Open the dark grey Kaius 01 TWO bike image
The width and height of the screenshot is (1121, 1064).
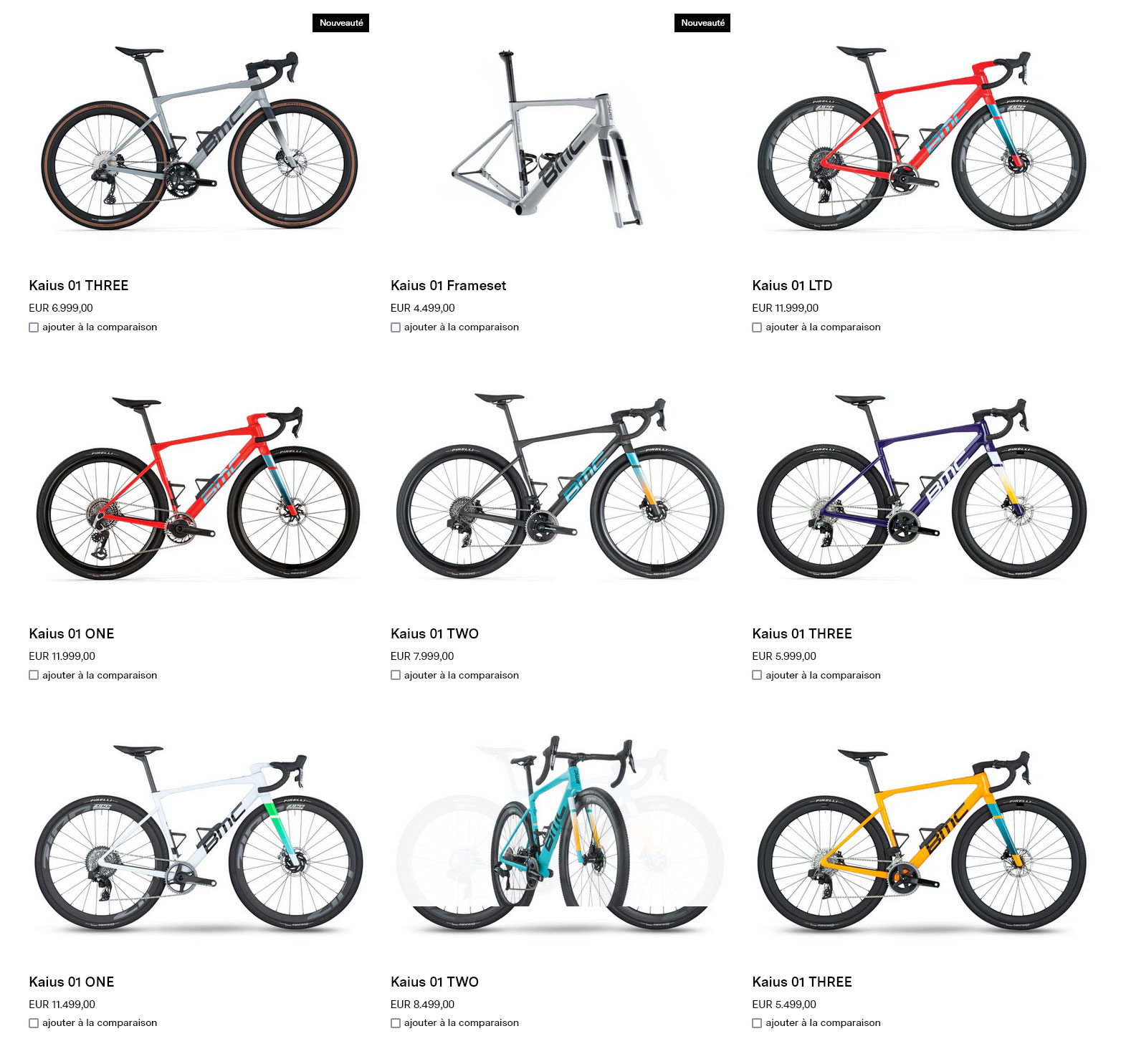click(x=560, y=486)
